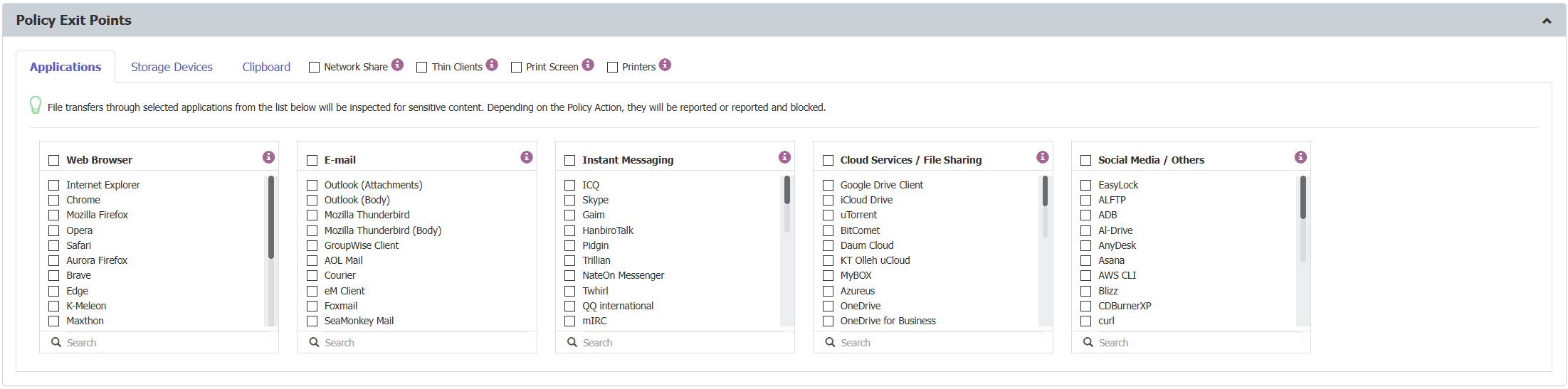The height and width of the screenshot is (389, 1568).
Task: Tick the EasyLock checkbox
Action: [1085, 185]
